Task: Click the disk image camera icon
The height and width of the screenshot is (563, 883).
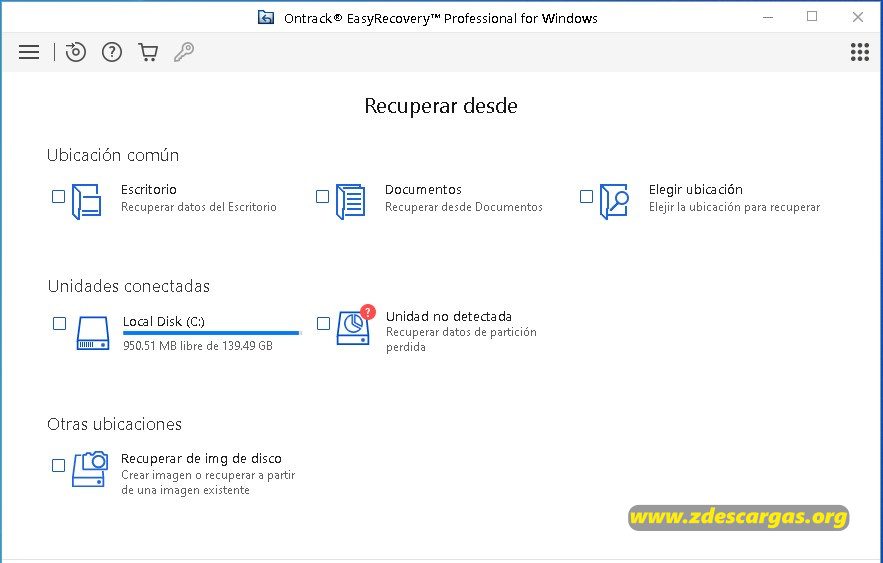Action: 90,468
